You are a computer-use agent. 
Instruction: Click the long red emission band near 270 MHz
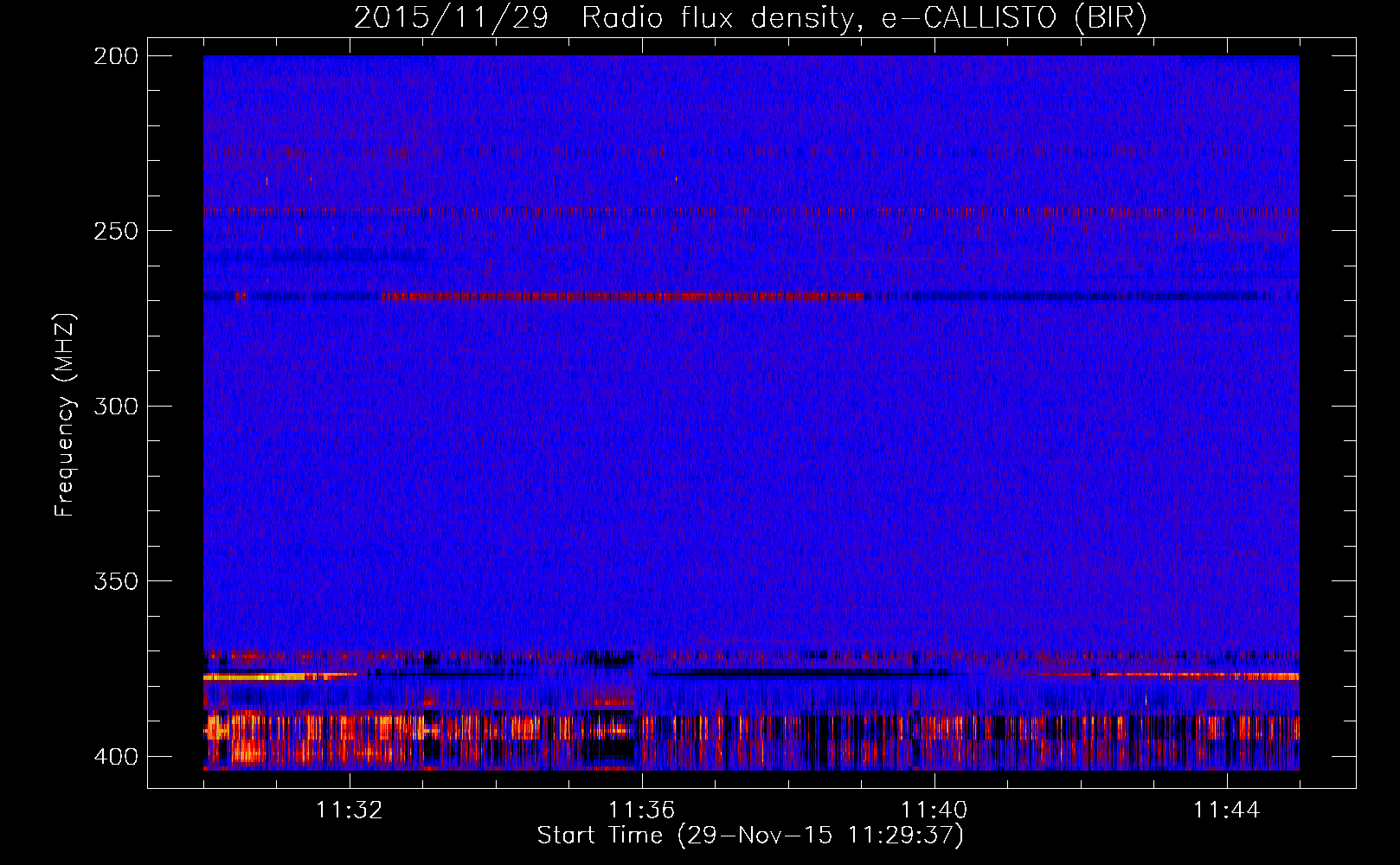tap(622, 297)
